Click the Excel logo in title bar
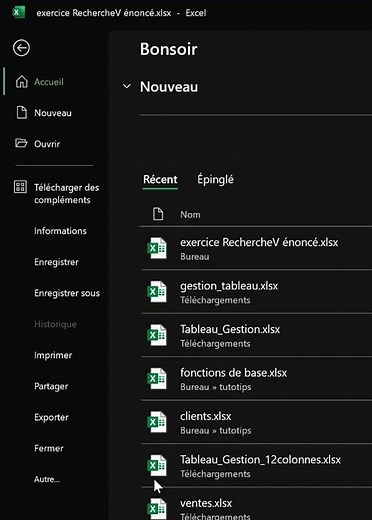The height and width of the screenshot is (520, 372). [x=18, y=12]
